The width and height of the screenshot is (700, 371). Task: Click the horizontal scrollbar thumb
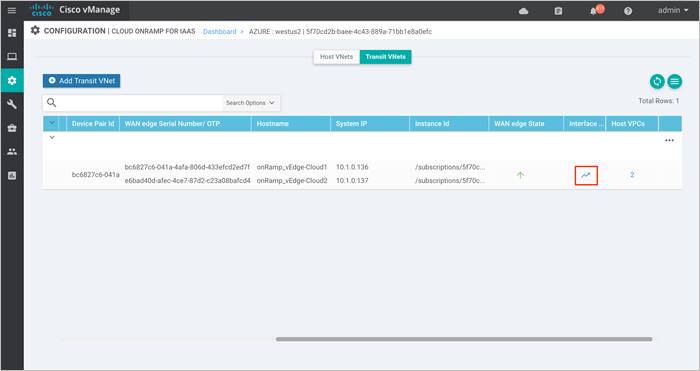[464, 339]
